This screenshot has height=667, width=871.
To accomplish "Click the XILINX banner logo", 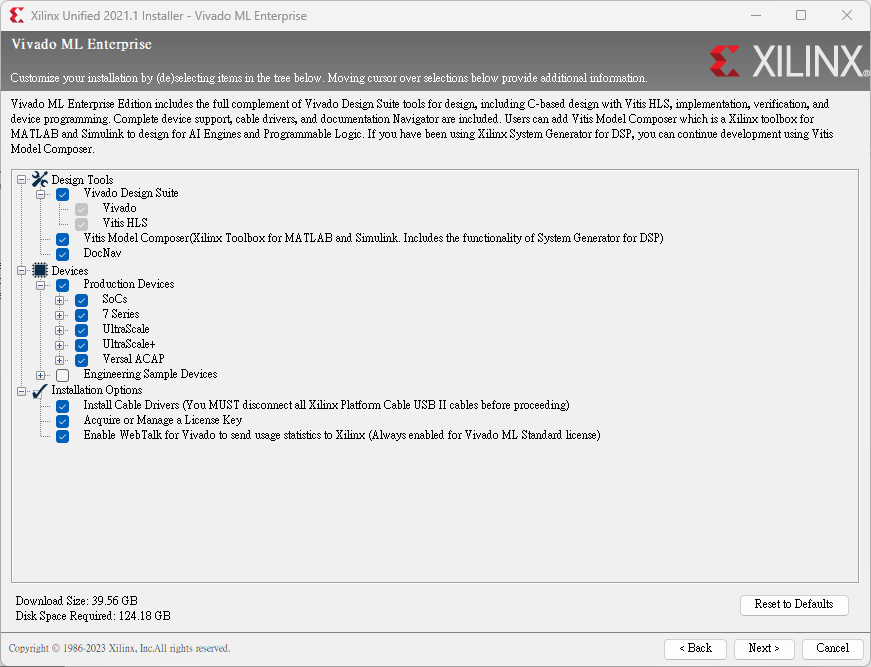I will click(789, 61).
